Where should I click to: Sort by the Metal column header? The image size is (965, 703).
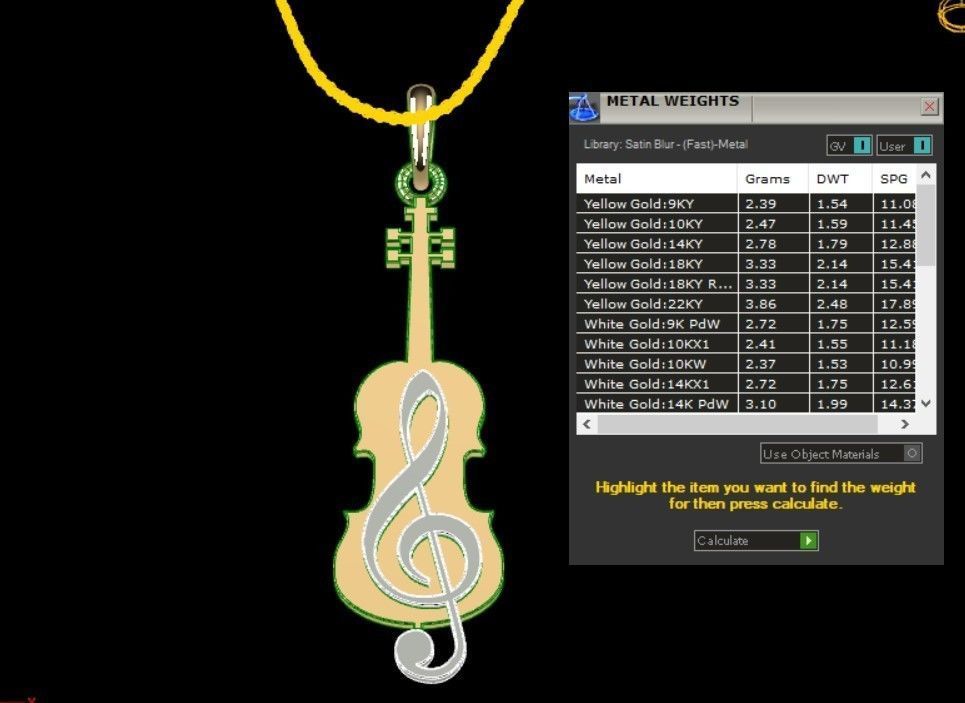(657, 179)
